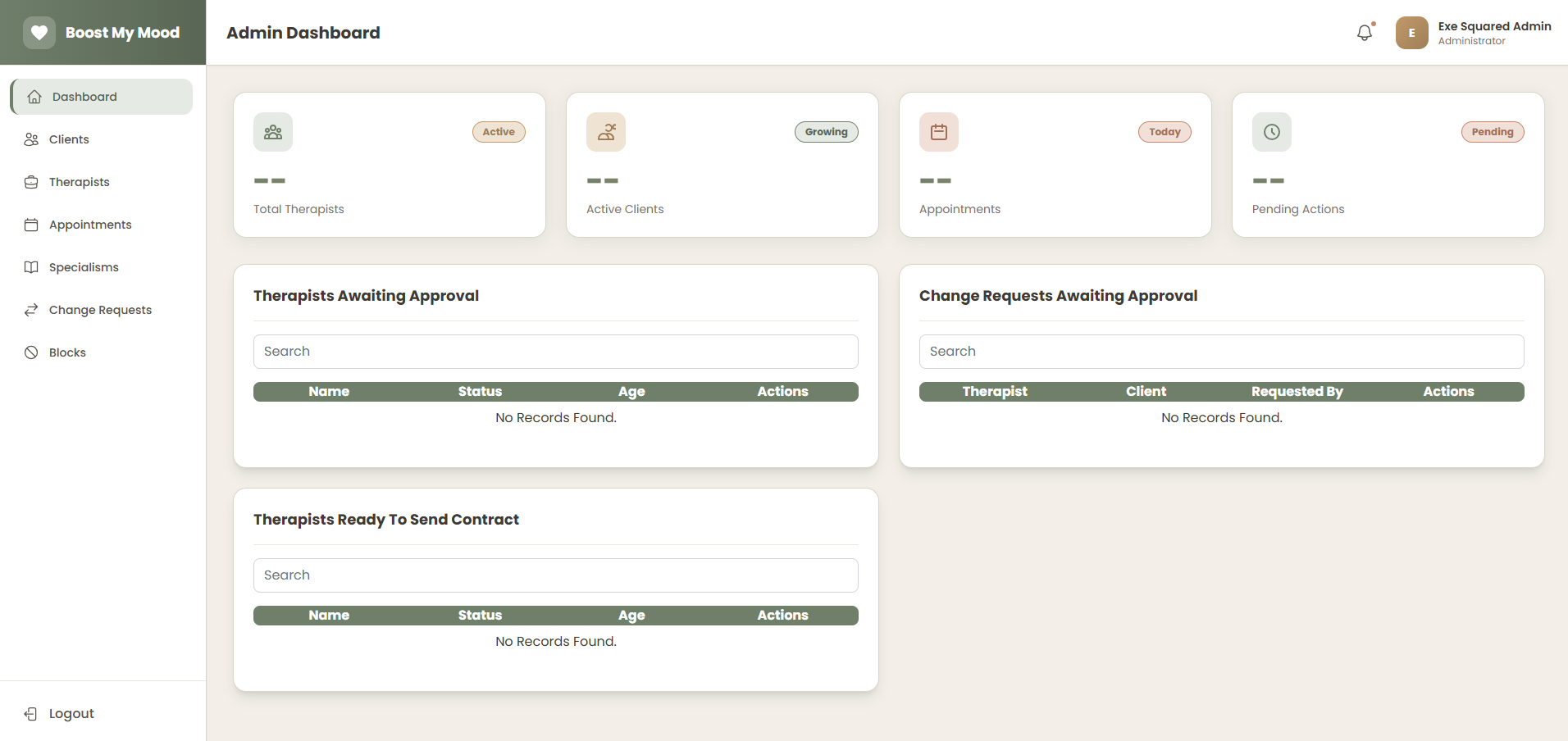The width and height of the screenshot is (1568, 741).
Task: Click the Pending badge on Pending Actions
Action: (1492, 132)
